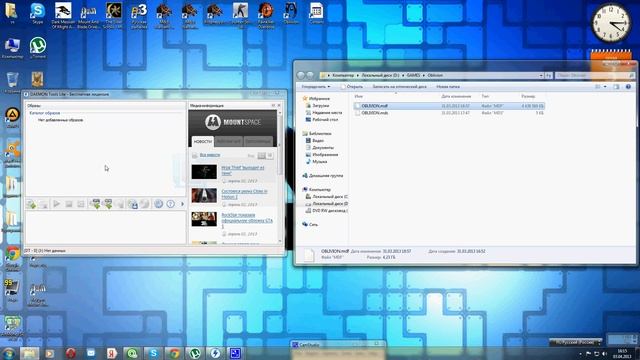
Task: Open the third MountSpace tab
Action: (x=258, y=141)
